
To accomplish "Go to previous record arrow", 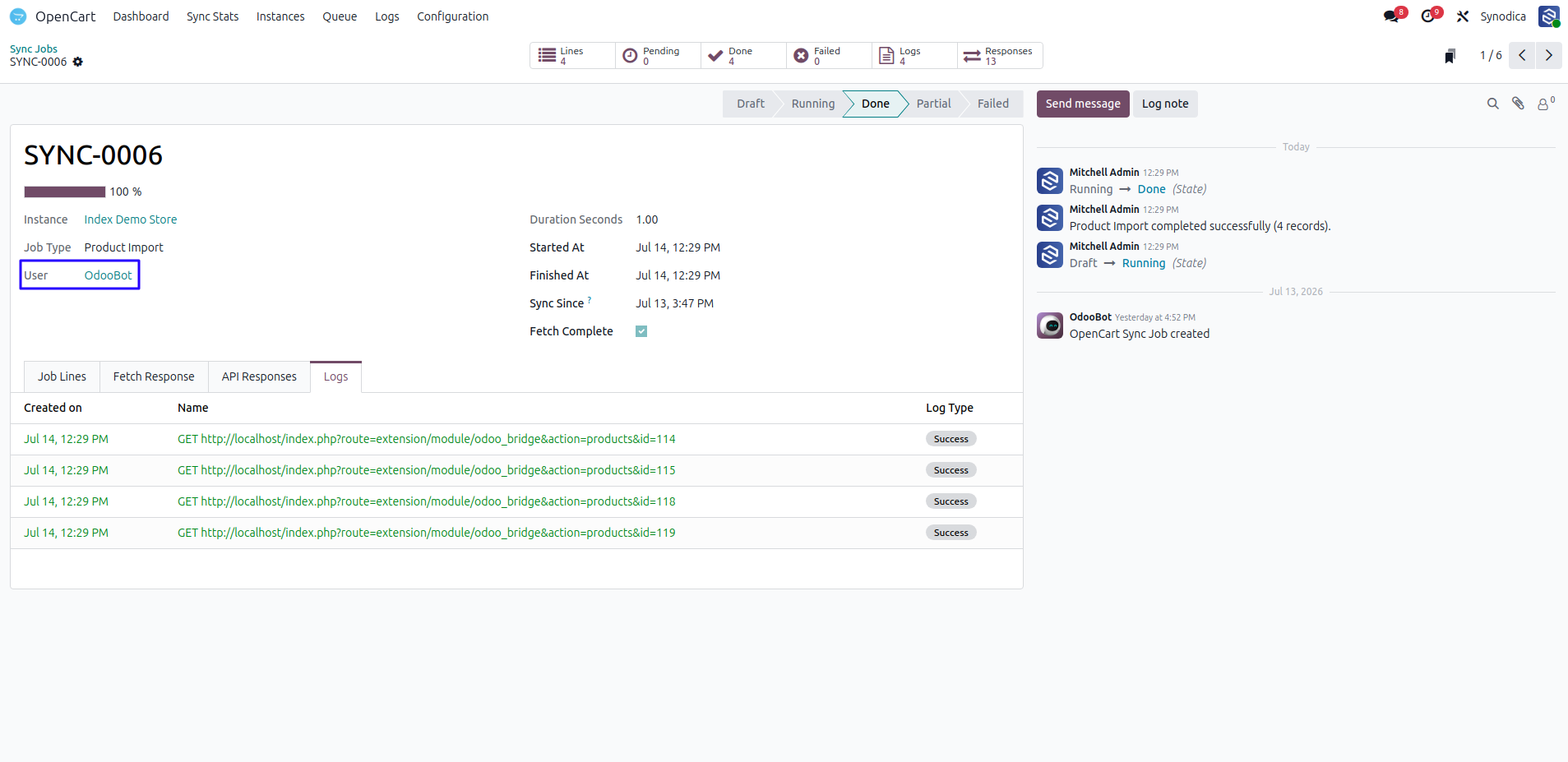I will [x=1522, y=55].
